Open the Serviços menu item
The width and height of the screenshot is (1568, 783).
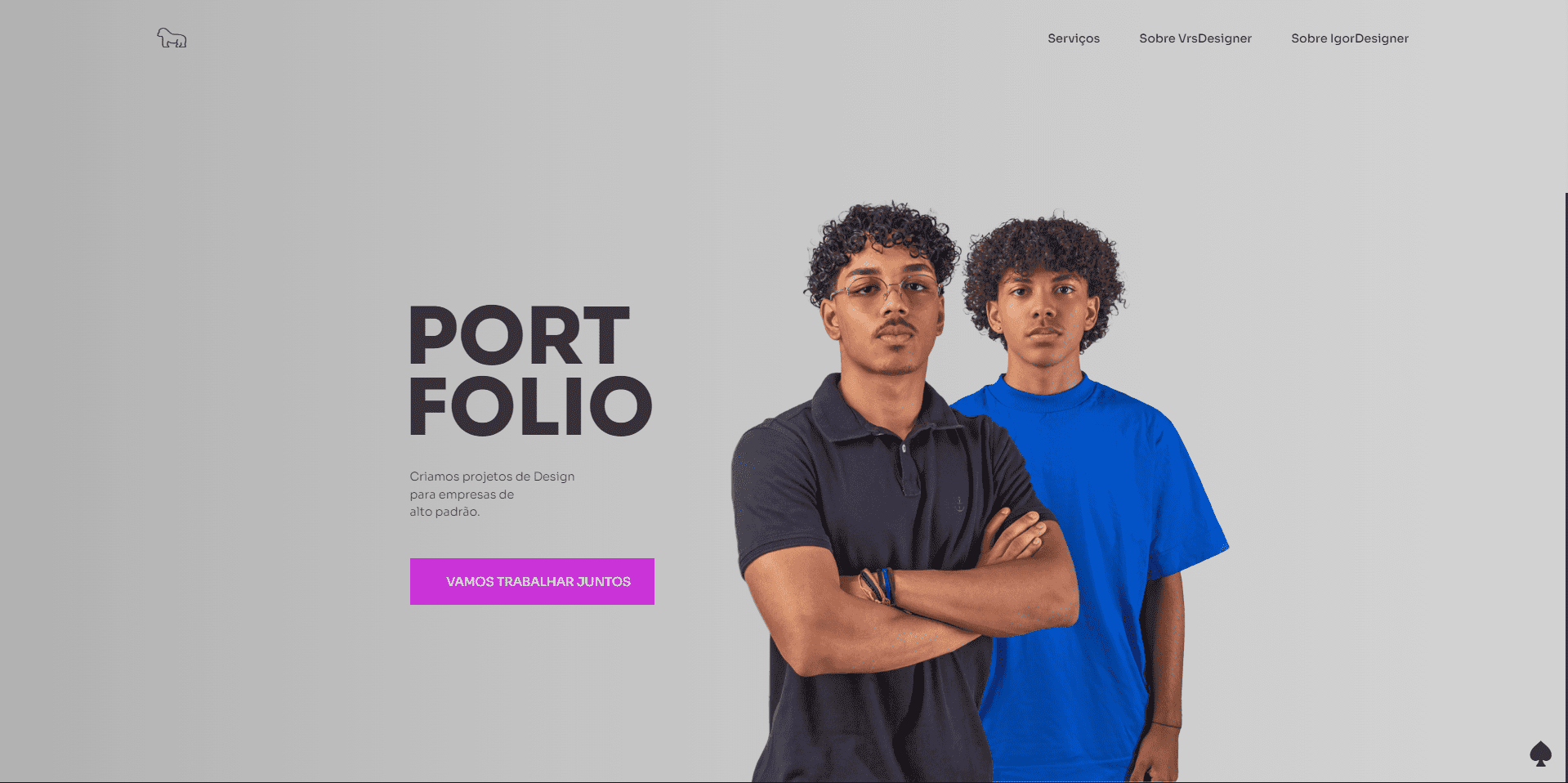[x=1074, y=38]
